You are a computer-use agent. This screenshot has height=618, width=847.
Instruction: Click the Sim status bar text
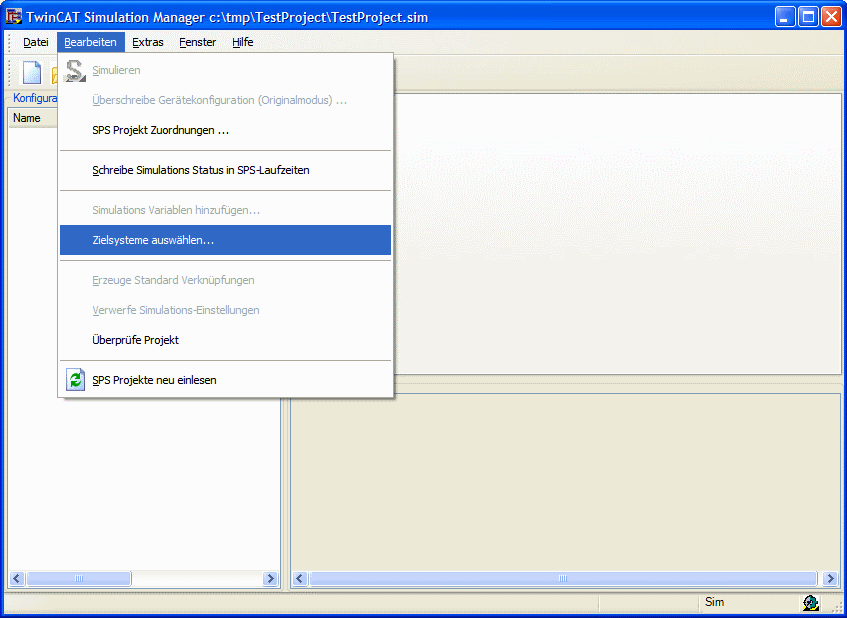click(x=715, y=602)
